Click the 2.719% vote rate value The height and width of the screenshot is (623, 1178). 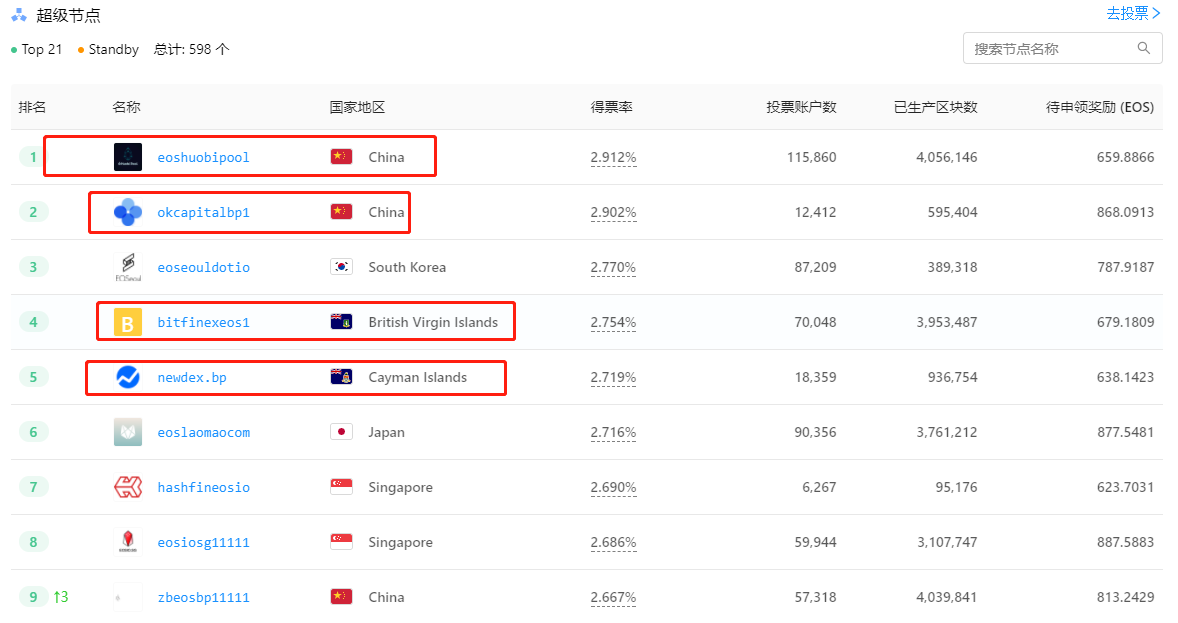613,377
